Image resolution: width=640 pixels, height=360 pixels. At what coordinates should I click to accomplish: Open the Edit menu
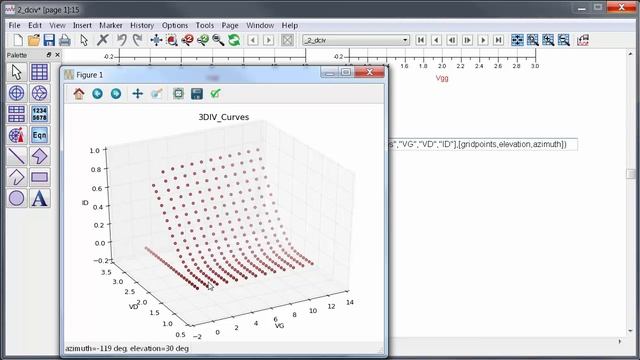(x=35, y=25)
